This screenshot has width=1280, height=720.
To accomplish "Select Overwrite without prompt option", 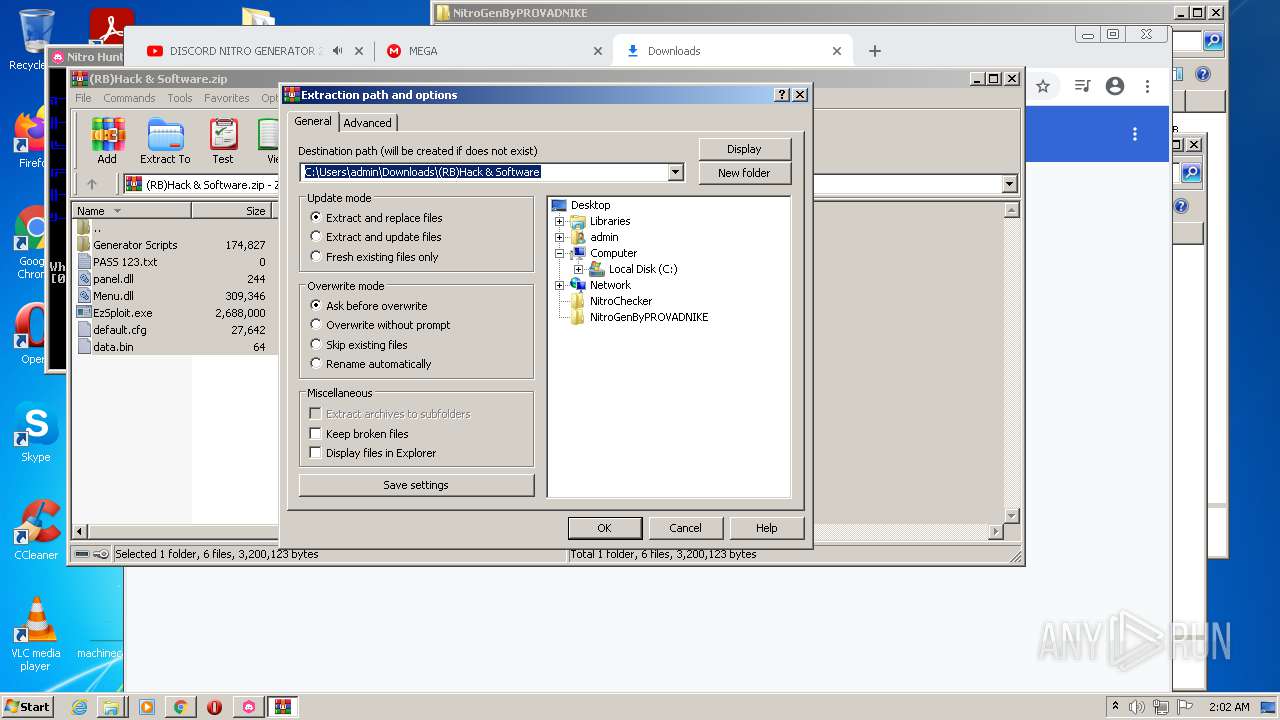I will coord(316,325).
